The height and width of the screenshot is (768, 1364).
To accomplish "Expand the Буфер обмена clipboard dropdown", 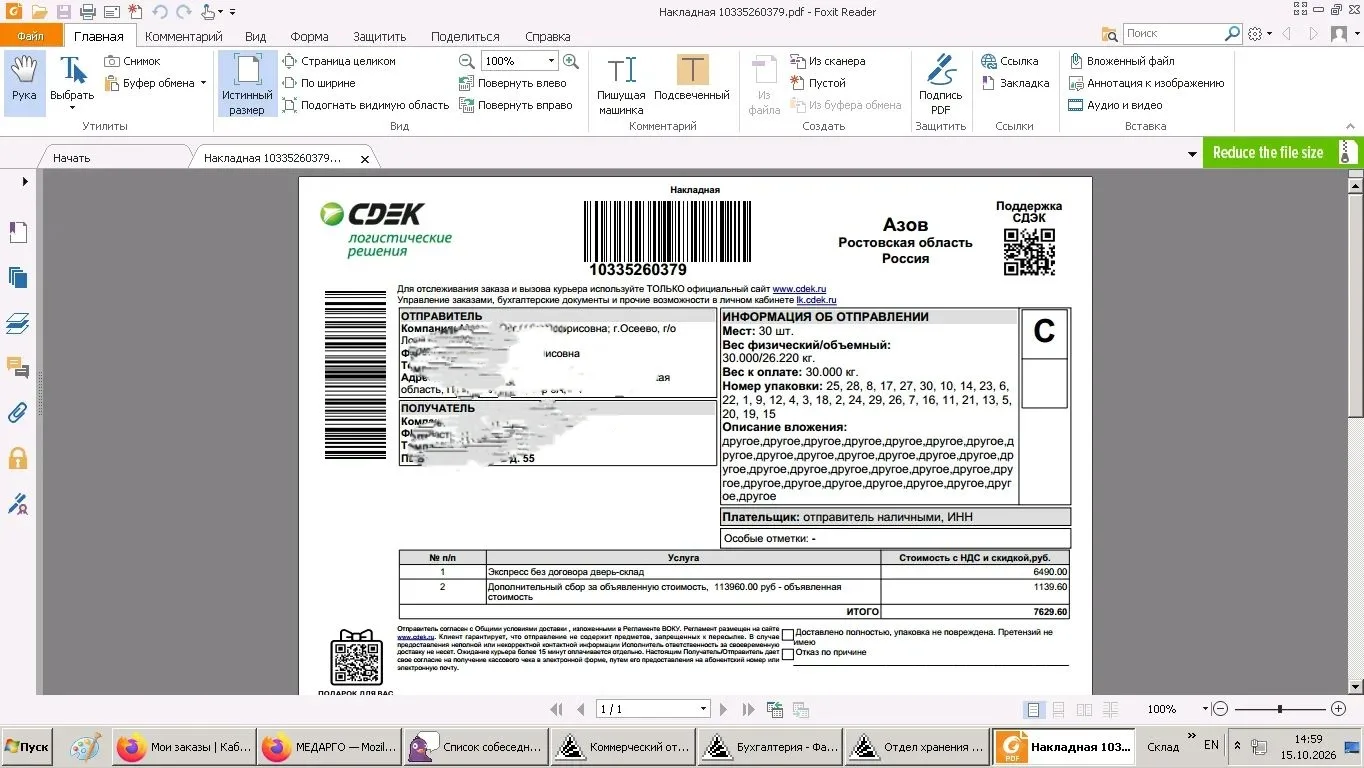I will [203, 83].
